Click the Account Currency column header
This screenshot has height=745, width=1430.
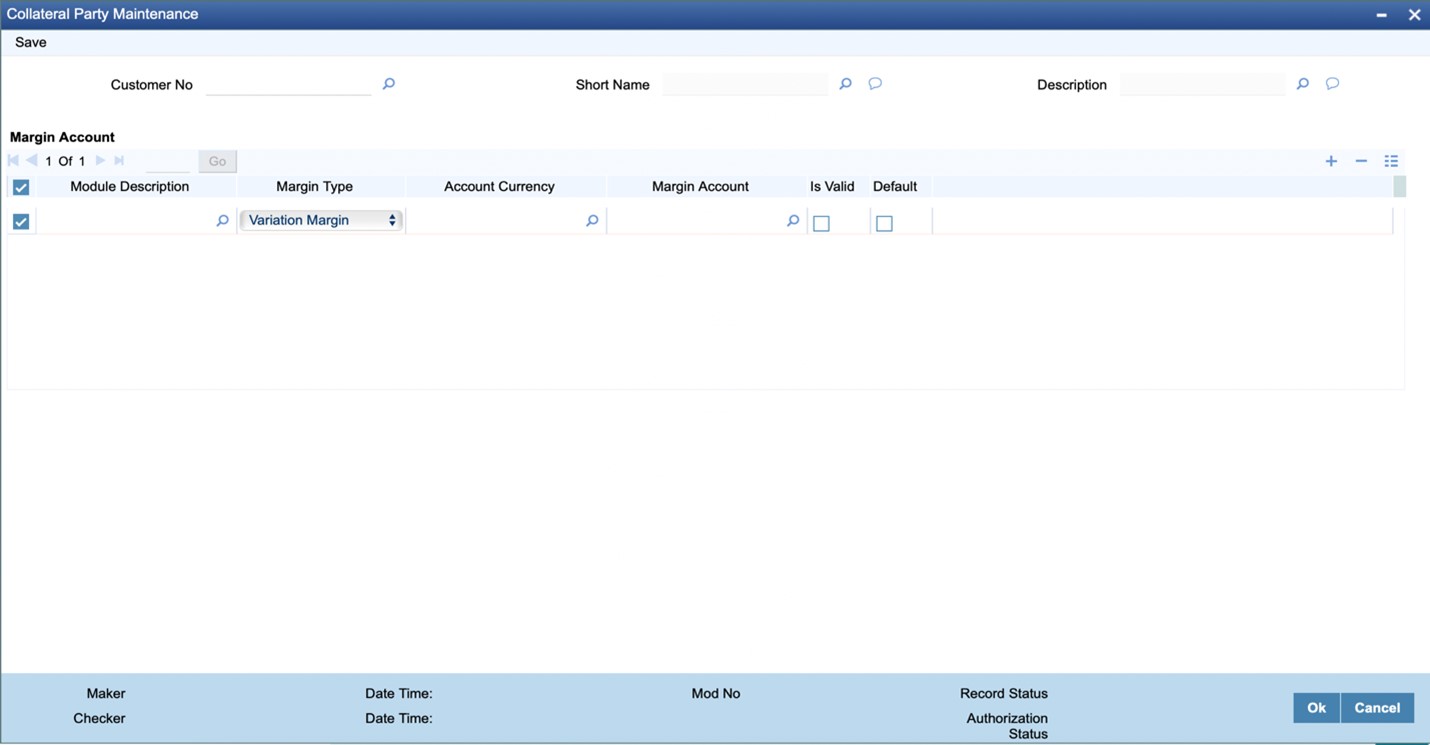[499, 187]
